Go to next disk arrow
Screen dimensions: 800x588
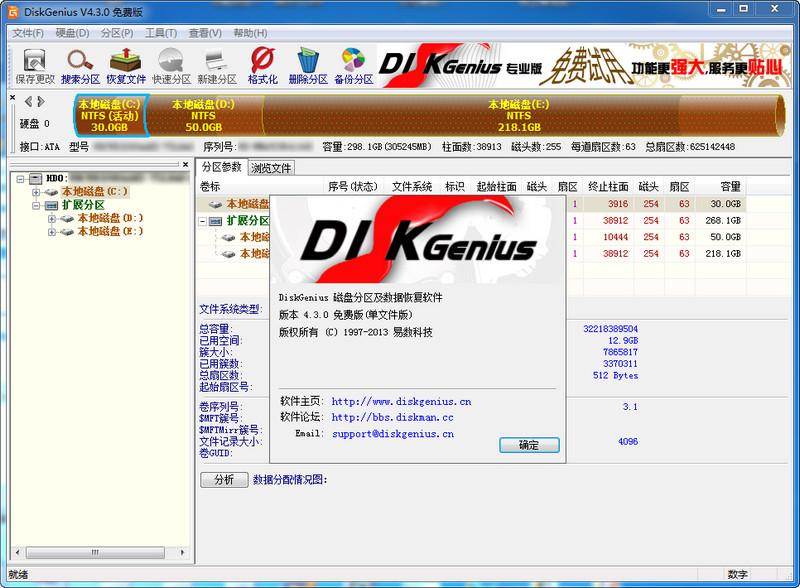(x=40, y=102)
